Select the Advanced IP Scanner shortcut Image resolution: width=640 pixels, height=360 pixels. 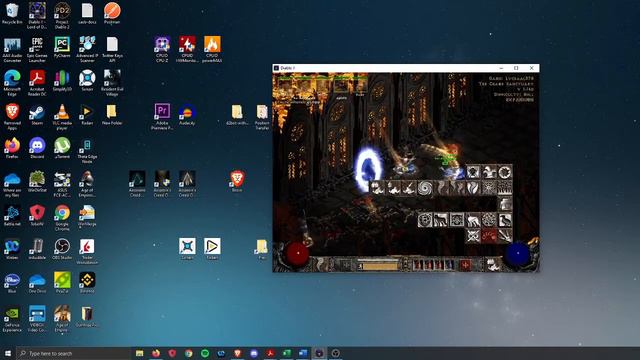point(87,49)
